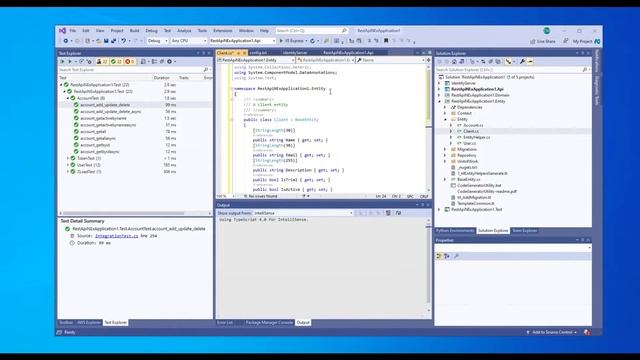Open the Team Explorer tab

[525, 231]
